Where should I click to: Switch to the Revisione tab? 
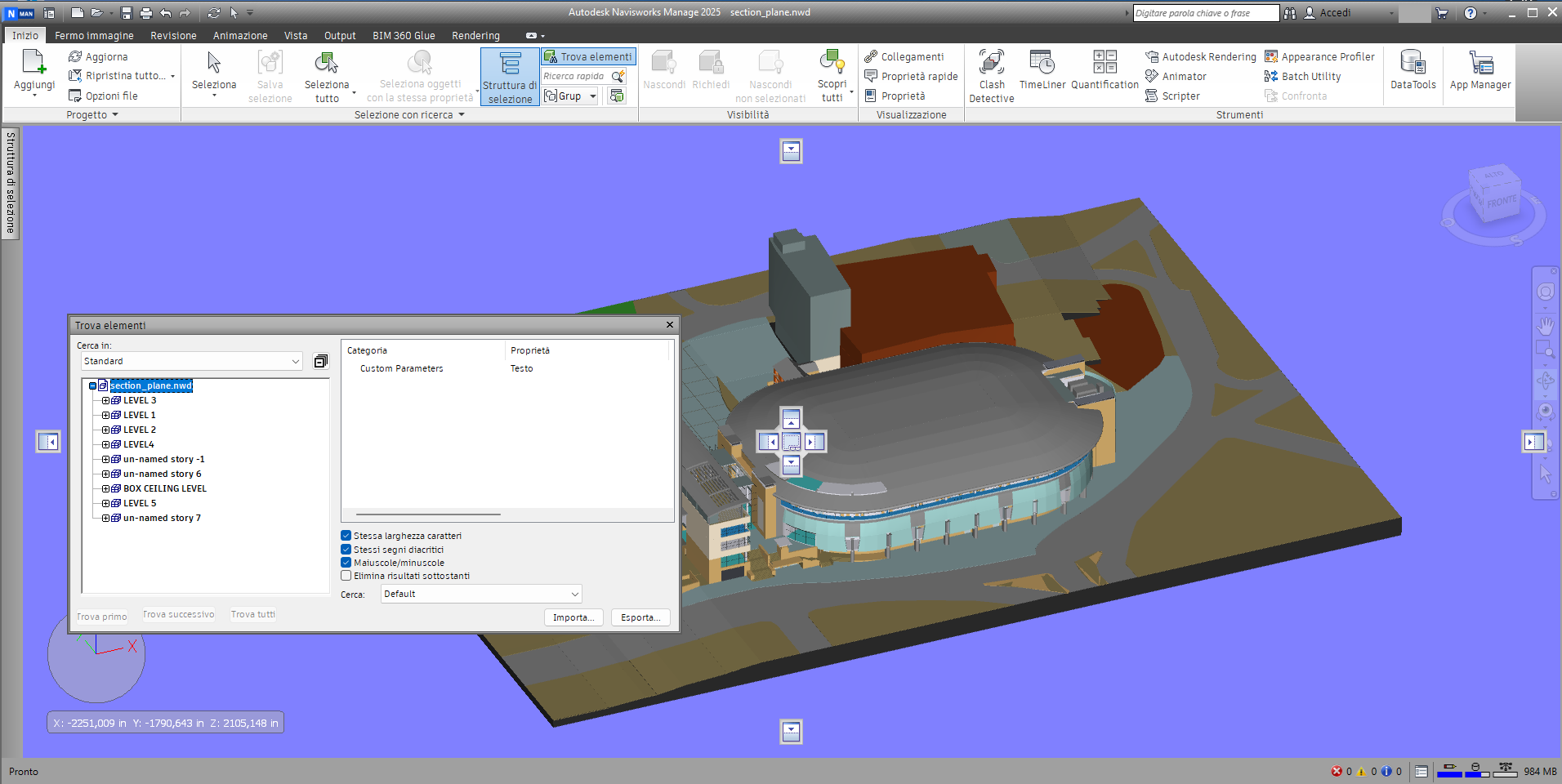[x=173, y=36]
